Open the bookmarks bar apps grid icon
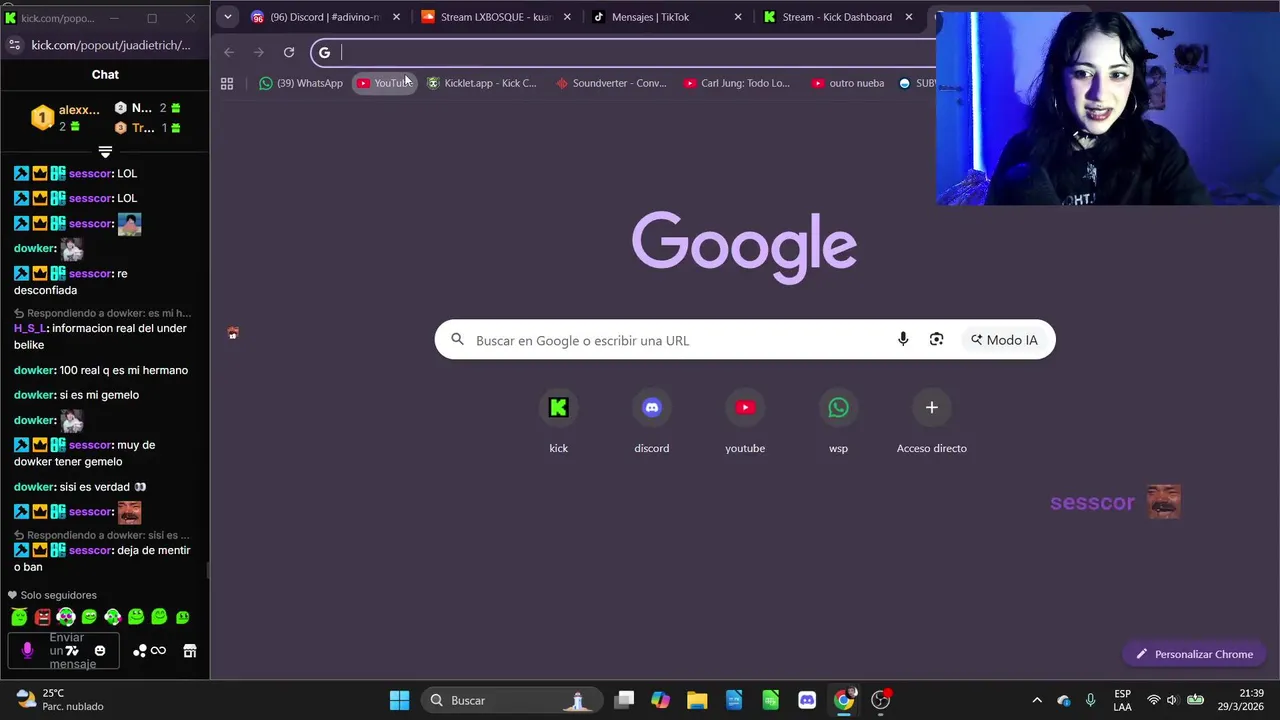 [227, 83]
